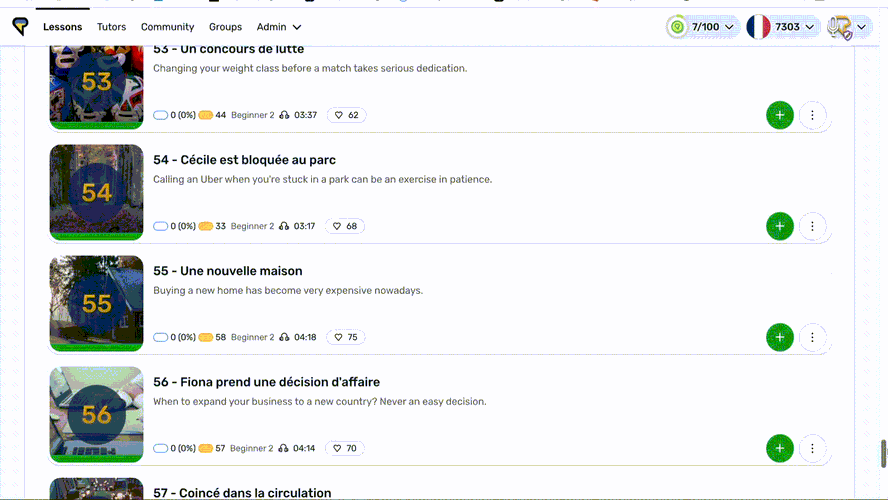The image size is (888, 500).
Task: Open more options for lesson 55
Action: [812, 337]
